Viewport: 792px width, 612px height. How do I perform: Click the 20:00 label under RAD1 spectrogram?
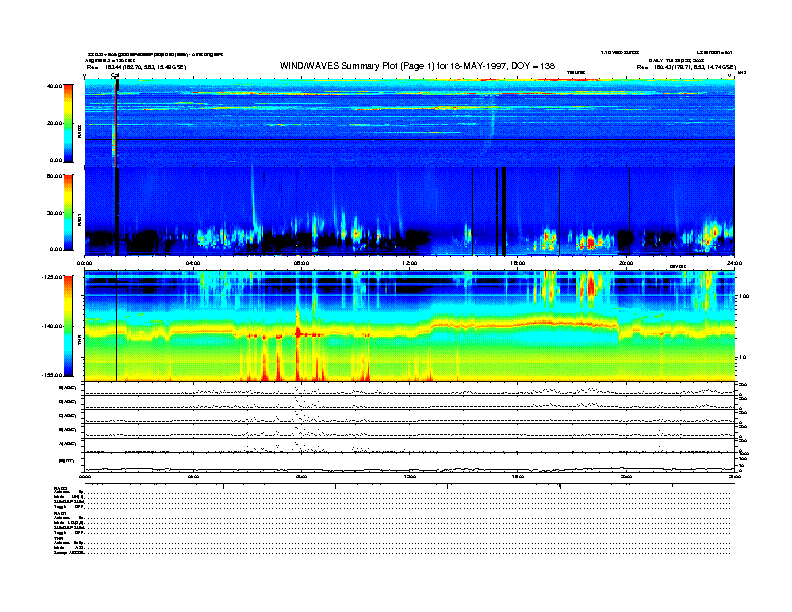coord(626,263)
